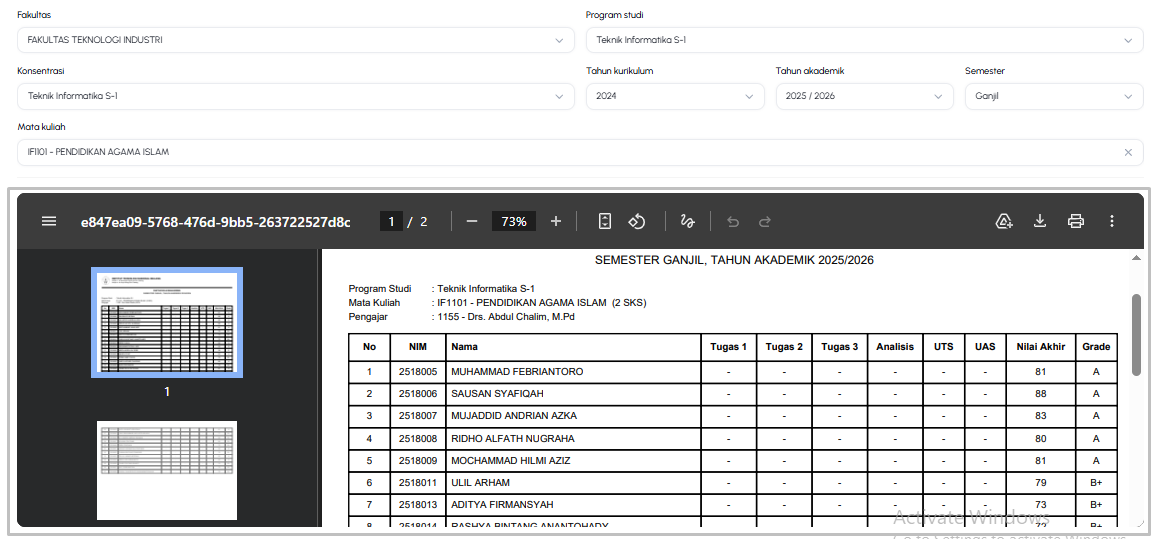1169x539 pixels.
Task: Click the fit to page icon
Action: (605, 221)
